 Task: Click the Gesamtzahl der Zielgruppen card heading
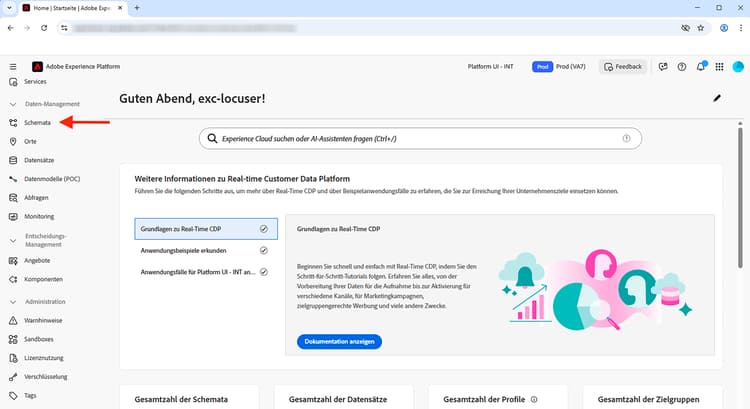click(x=648, y=399)
